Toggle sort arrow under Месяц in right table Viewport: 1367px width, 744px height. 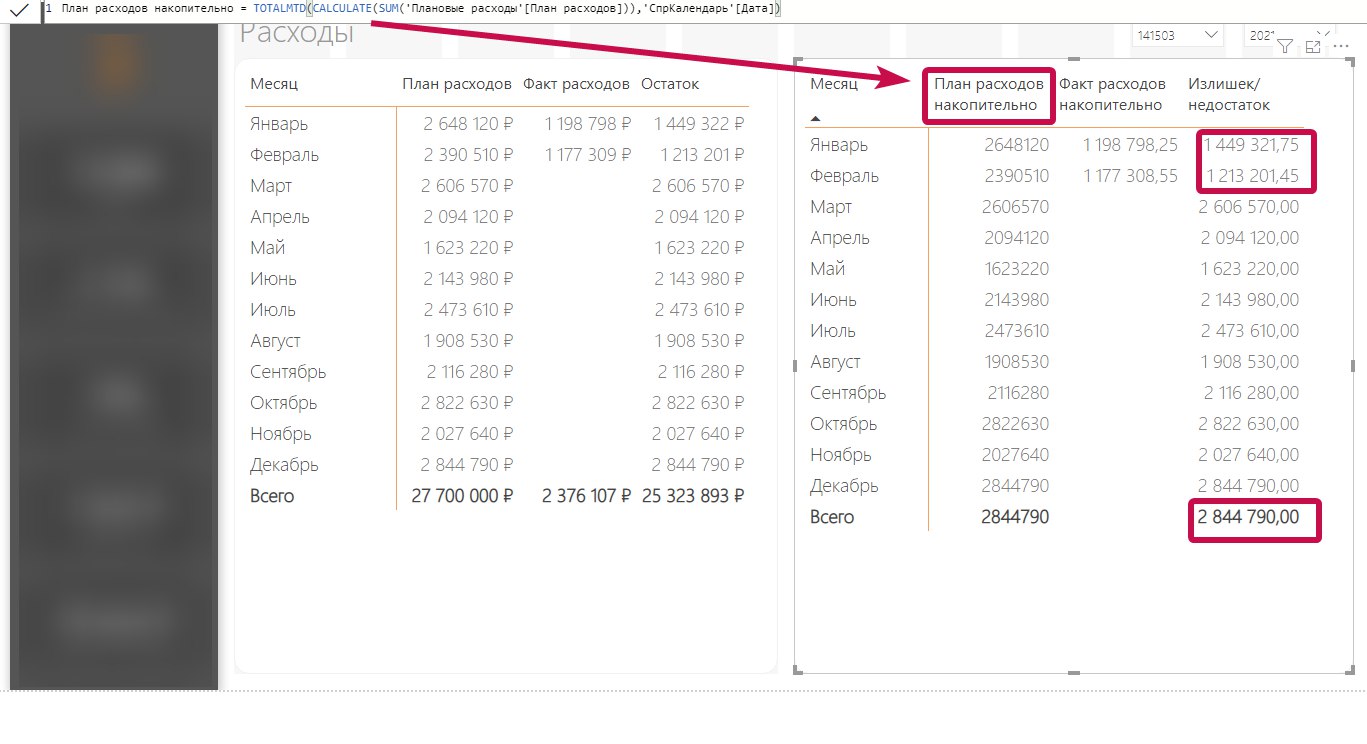click(816, 118)
